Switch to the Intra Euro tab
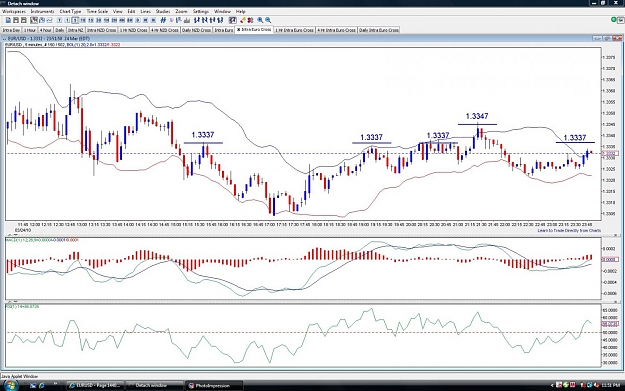Viewport: 625px width, 391px height. [224, 30]
